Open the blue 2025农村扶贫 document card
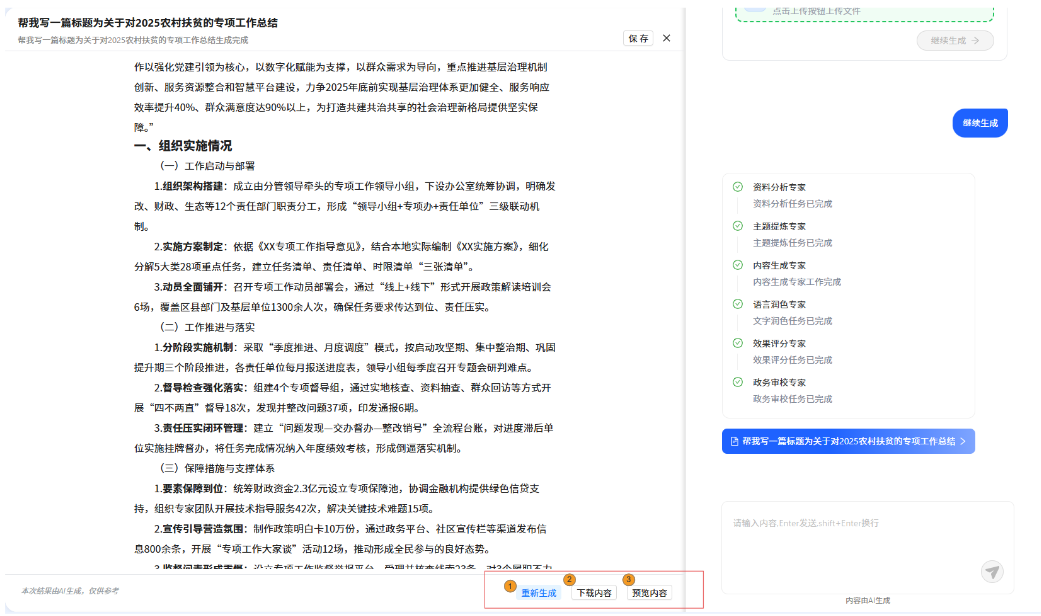1041x616 pixels. [848, 441]
